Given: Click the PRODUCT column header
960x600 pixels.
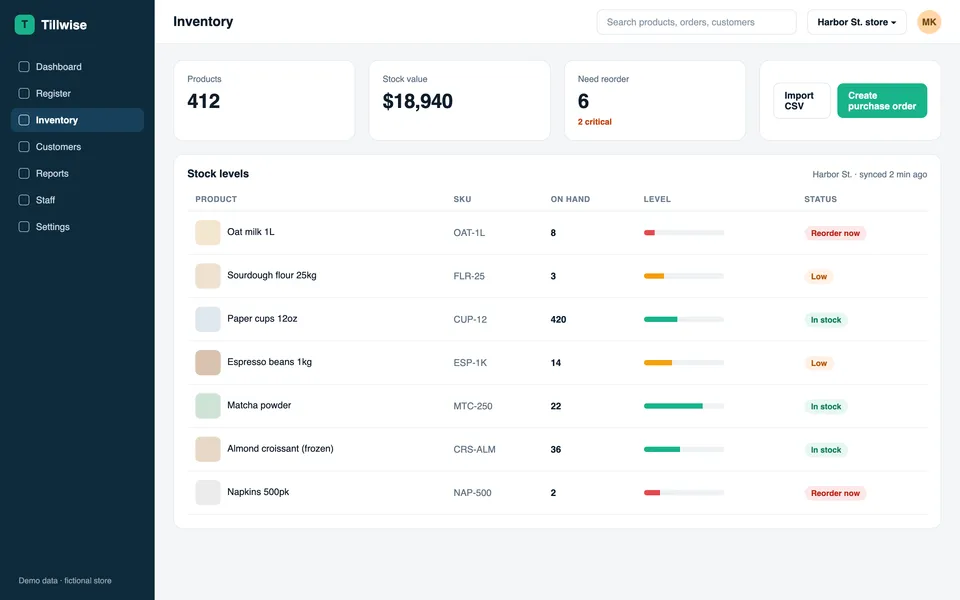Looking at the screenshot, I should point(216,199).
